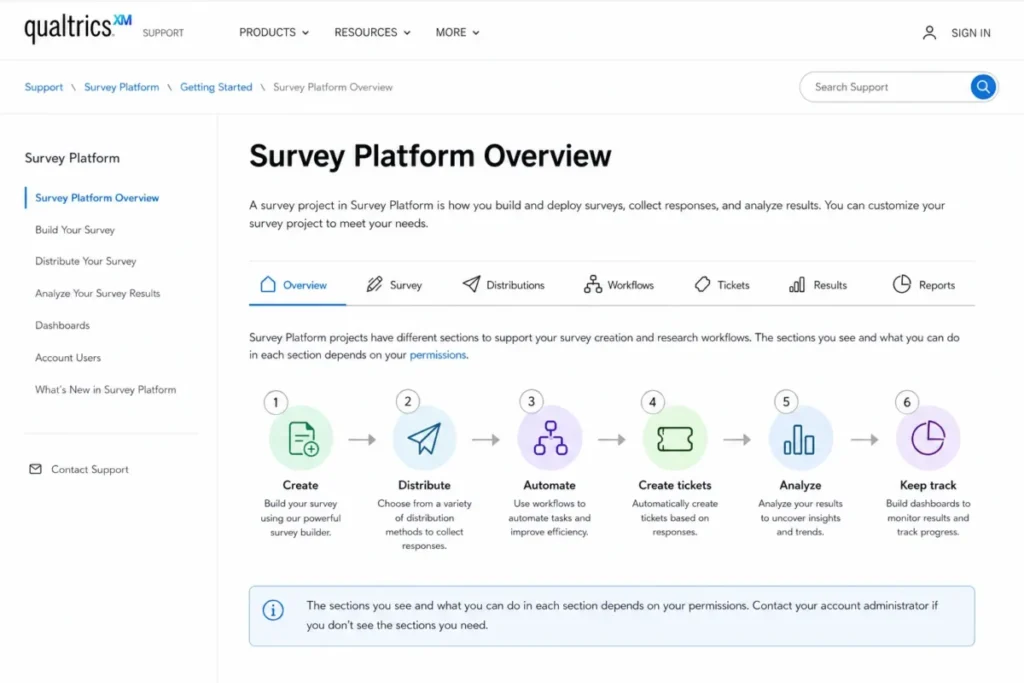This screenshot has height=683, width=1024.
Task: Open Distribute Your Survey sidebar item
Action: 86,261
